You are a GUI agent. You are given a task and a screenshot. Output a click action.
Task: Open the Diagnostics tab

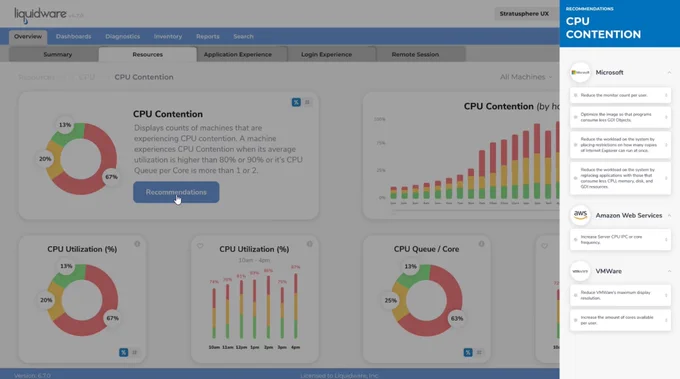(122, 36)
